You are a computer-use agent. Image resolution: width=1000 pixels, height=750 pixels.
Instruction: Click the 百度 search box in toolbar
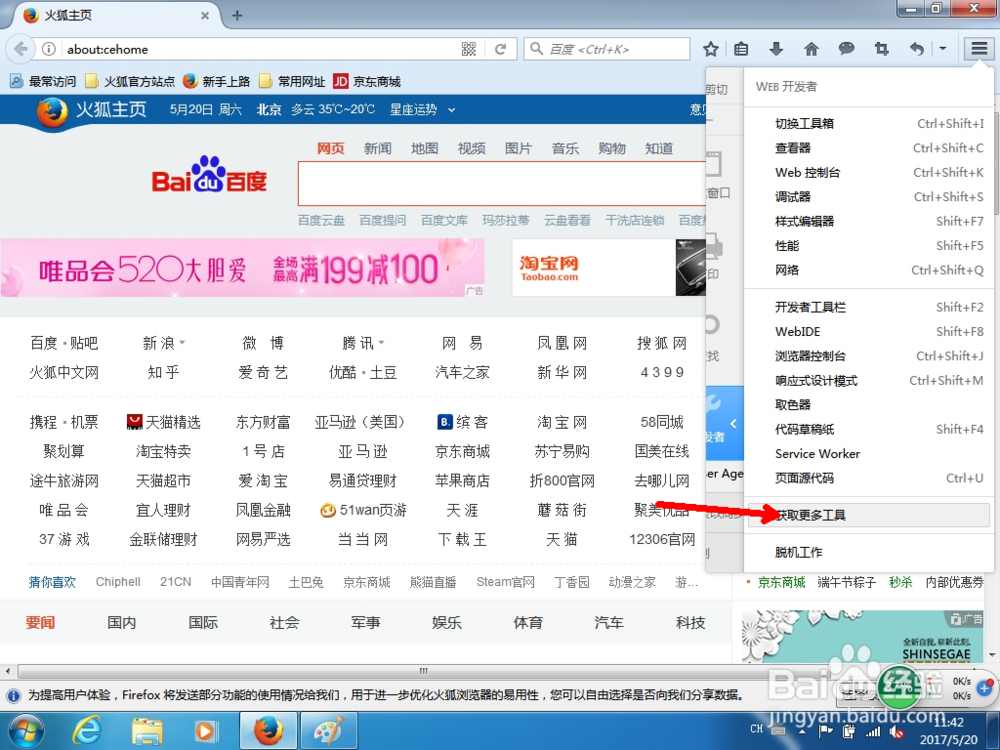(x=607, y=49)
